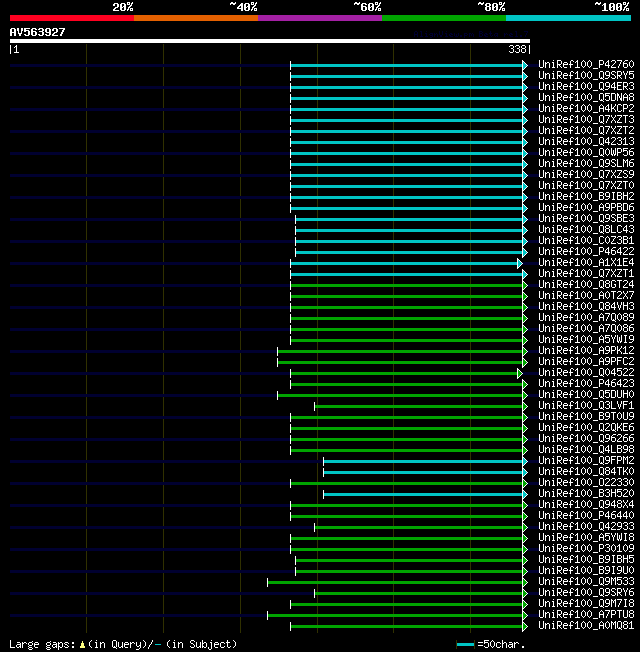The image size is (640, 652).
Task: Click arrowhead at end of UniRef100_A1X1E4 bar
Action: coord(520,264)
